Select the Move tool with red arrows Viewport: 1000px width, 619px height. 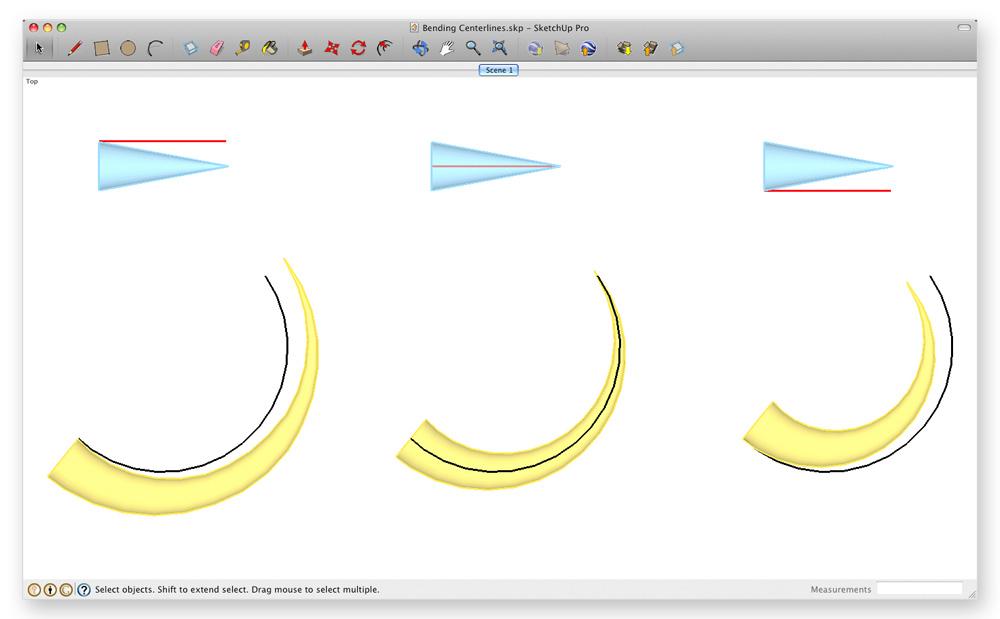click(332, 48)
